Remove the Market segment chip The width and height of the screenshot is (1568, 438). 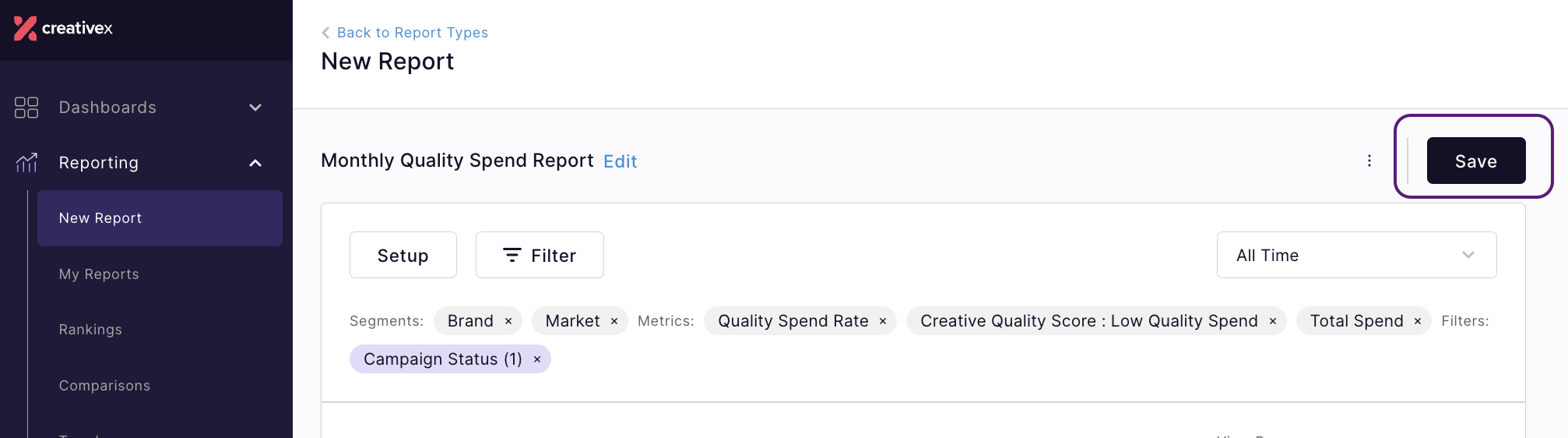[614, 321]
